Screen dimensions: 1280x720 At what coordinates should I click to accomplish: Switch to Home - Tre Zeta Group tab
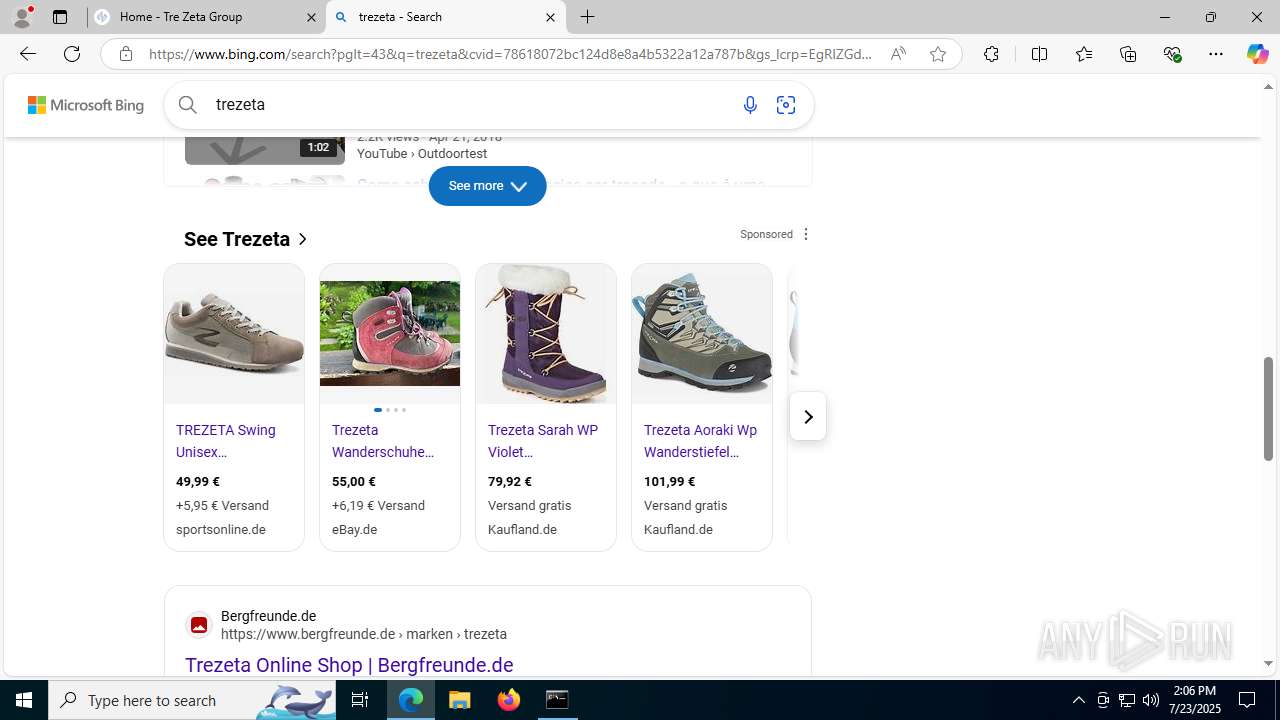tap(206, 17)
